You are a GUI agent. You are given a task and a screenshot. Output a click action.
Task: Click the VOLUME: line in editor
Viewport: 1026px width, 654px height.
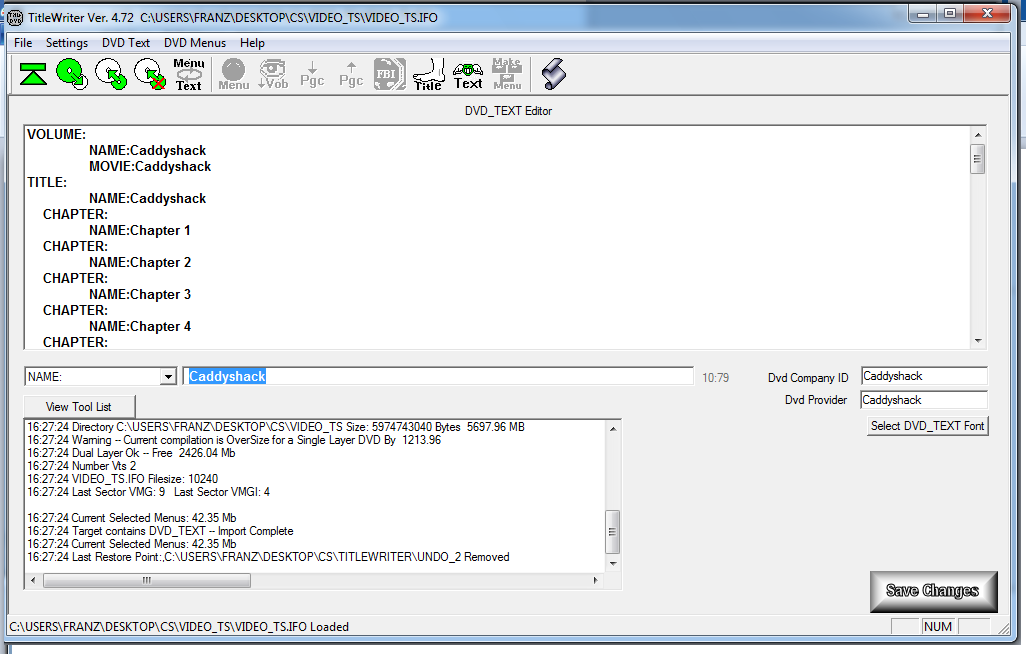(x=56, y=134)
